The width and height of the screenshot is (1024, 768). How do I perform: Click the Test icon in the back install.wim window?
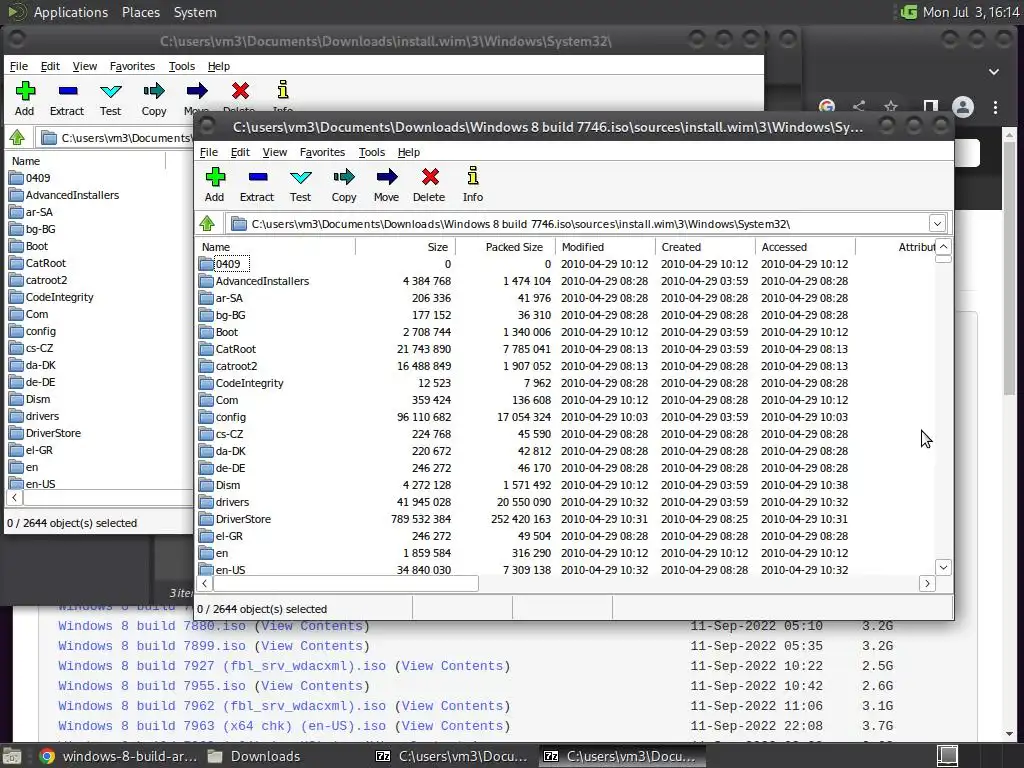[x=110, y=91]
